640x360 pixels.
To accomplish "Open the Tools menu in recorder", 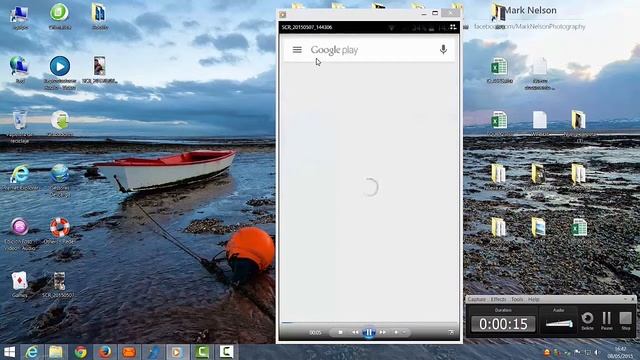I will [x=517, y=299].
